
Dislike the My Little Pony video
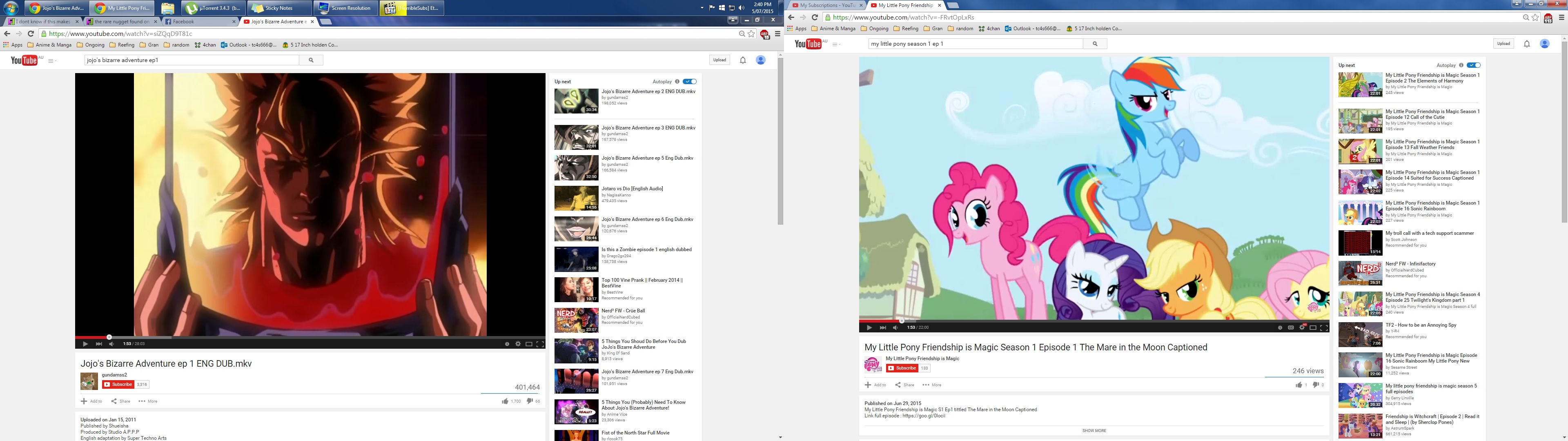[x=1315, y=384]
